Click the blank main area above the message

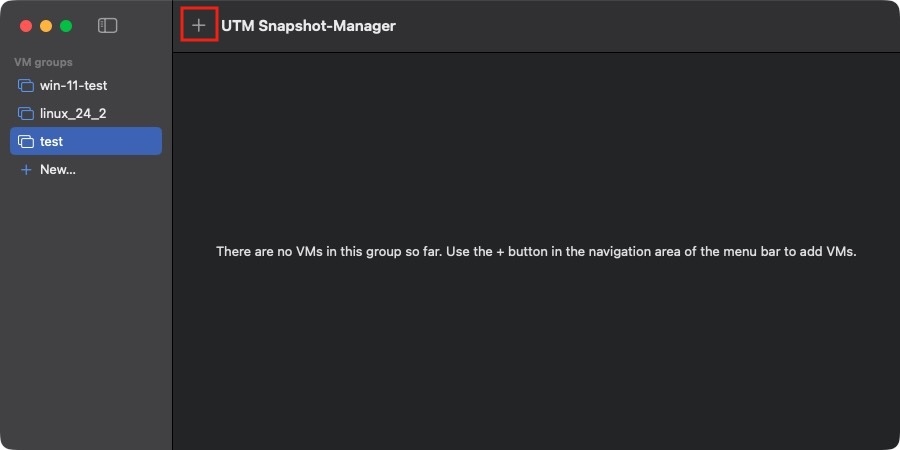(536, 140)
